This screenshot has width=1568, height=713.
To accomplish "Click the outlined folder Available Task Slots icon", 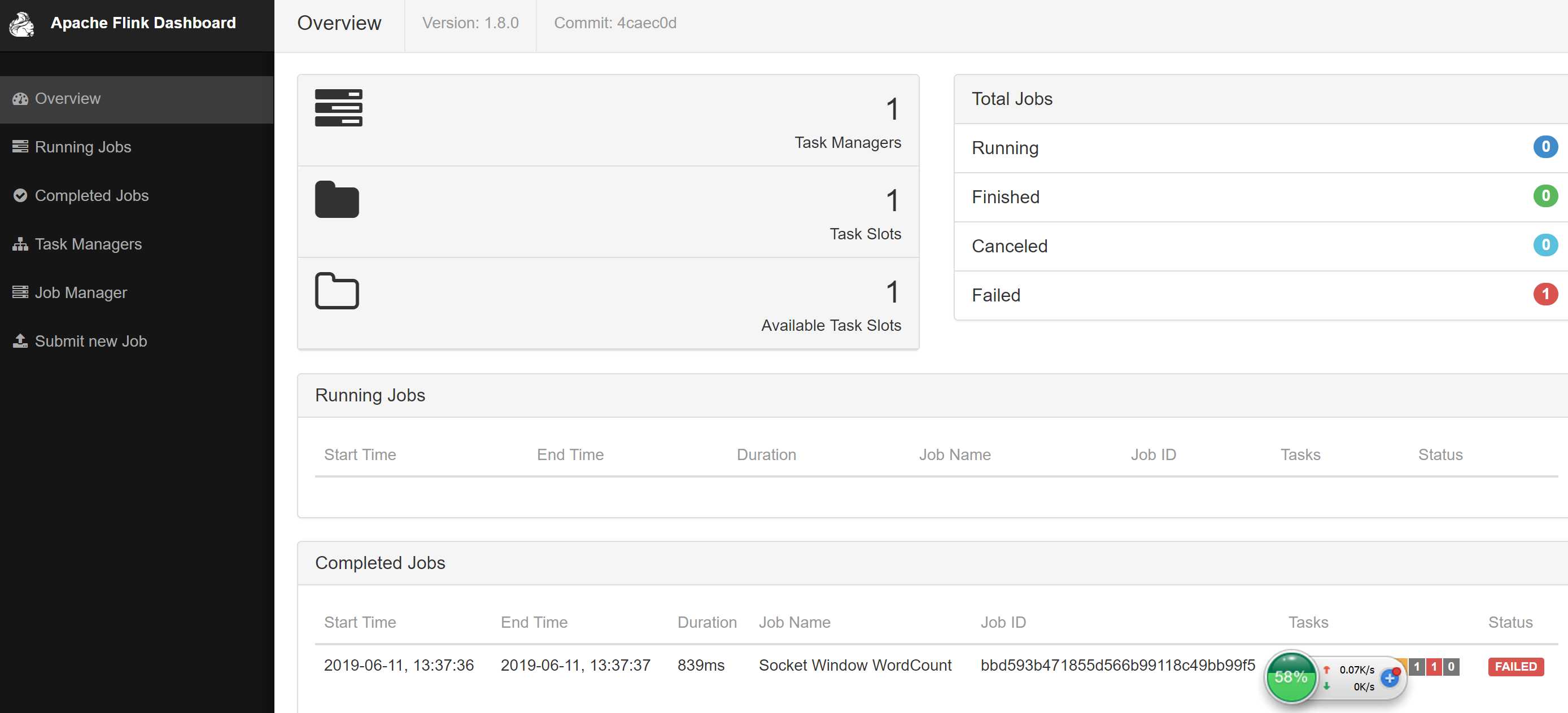I will pyautogui.click(x=337, y=291).
